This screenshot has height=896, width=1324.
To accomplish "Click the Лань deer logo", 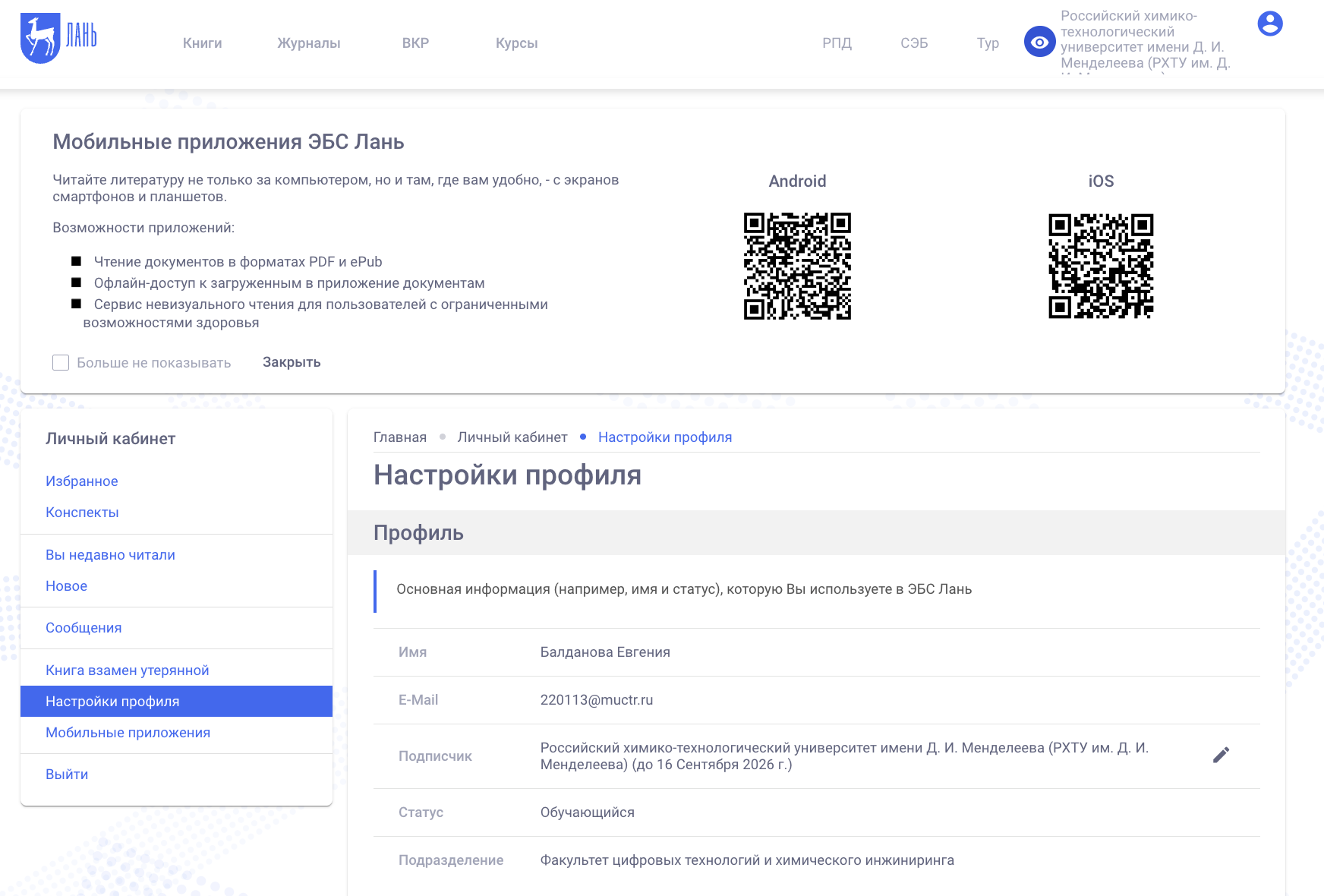I will coord(58,38).
